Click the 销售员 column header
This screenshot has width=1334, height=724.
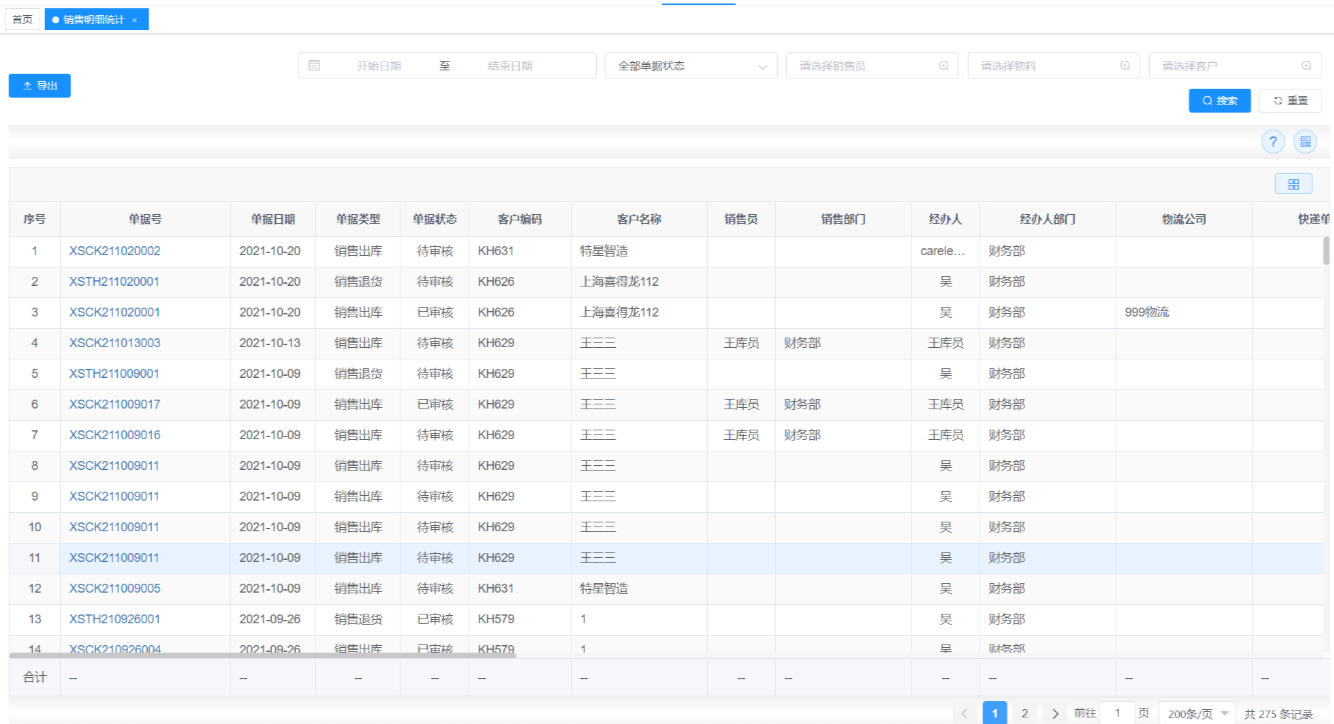(741, 219)
